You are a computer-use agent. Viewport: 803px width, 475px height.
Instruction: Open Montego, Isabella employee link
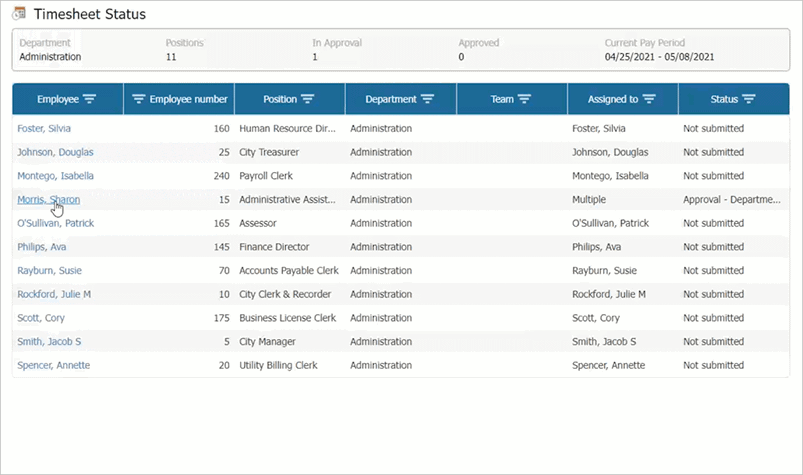(55, 176)
